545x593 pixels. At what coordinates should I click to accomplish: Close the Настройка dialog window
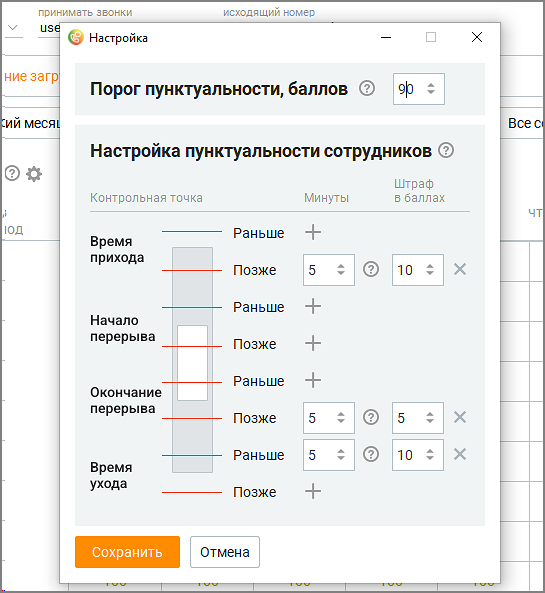click(x=477, y=37)
